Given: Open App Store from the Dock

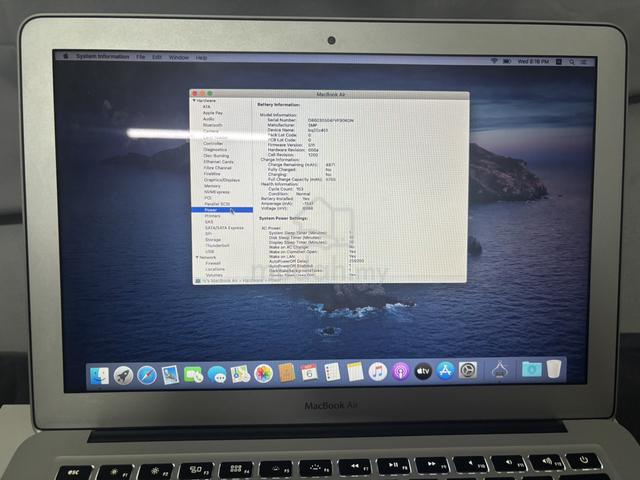Looking at the screenshot, I should (x=445, y=371).
